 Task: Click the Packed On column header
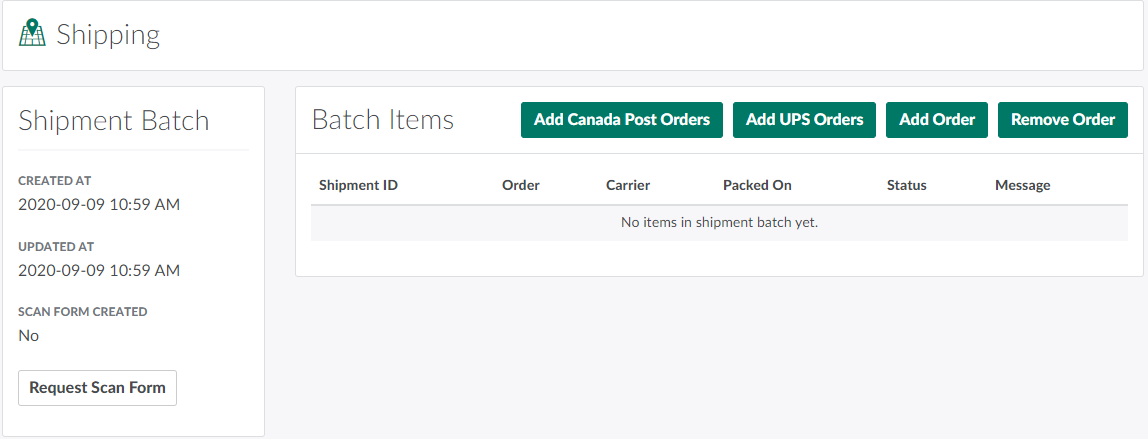757,185
